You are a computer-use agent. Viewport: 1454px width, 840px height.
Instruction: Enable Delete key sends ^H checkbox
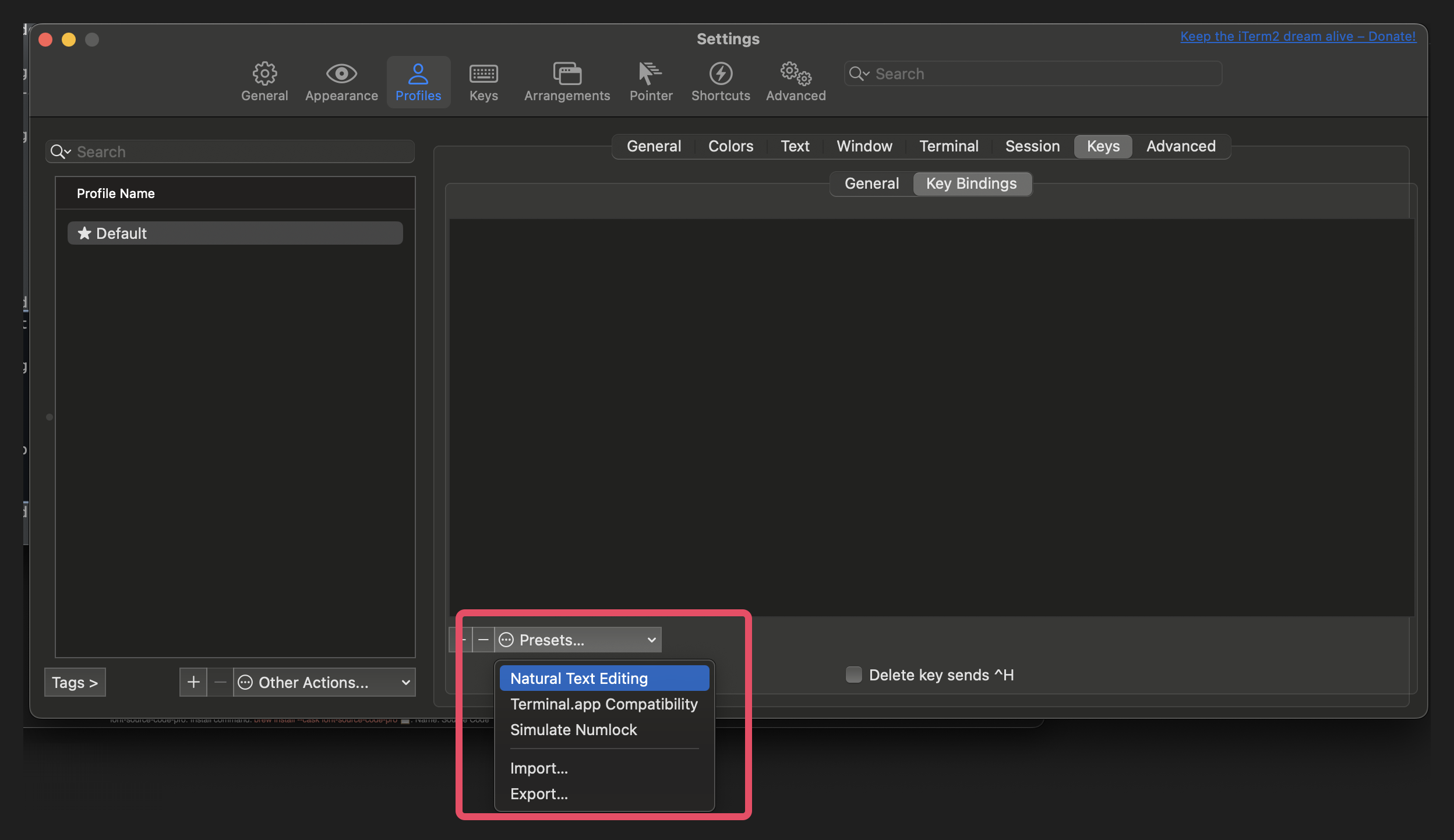(x=853, y=675)
